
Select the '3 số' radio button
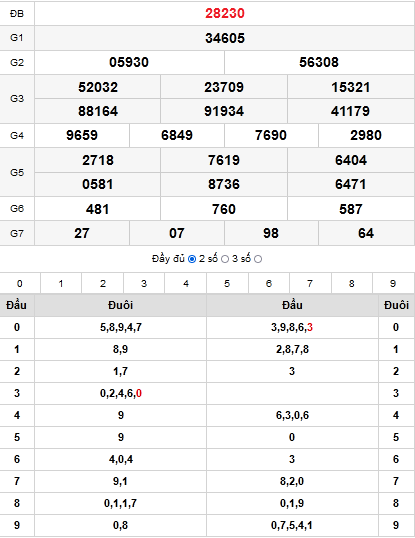tap(258, 259)
